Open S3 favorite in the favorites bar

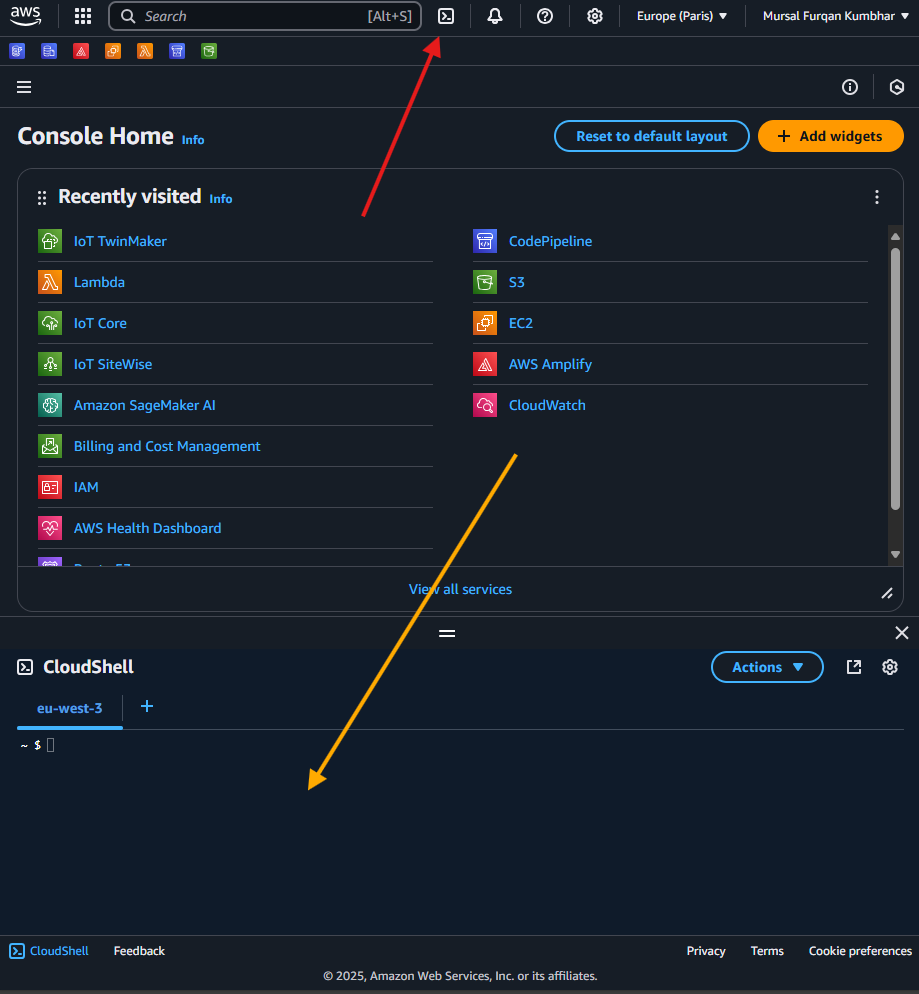pos(209,51)
